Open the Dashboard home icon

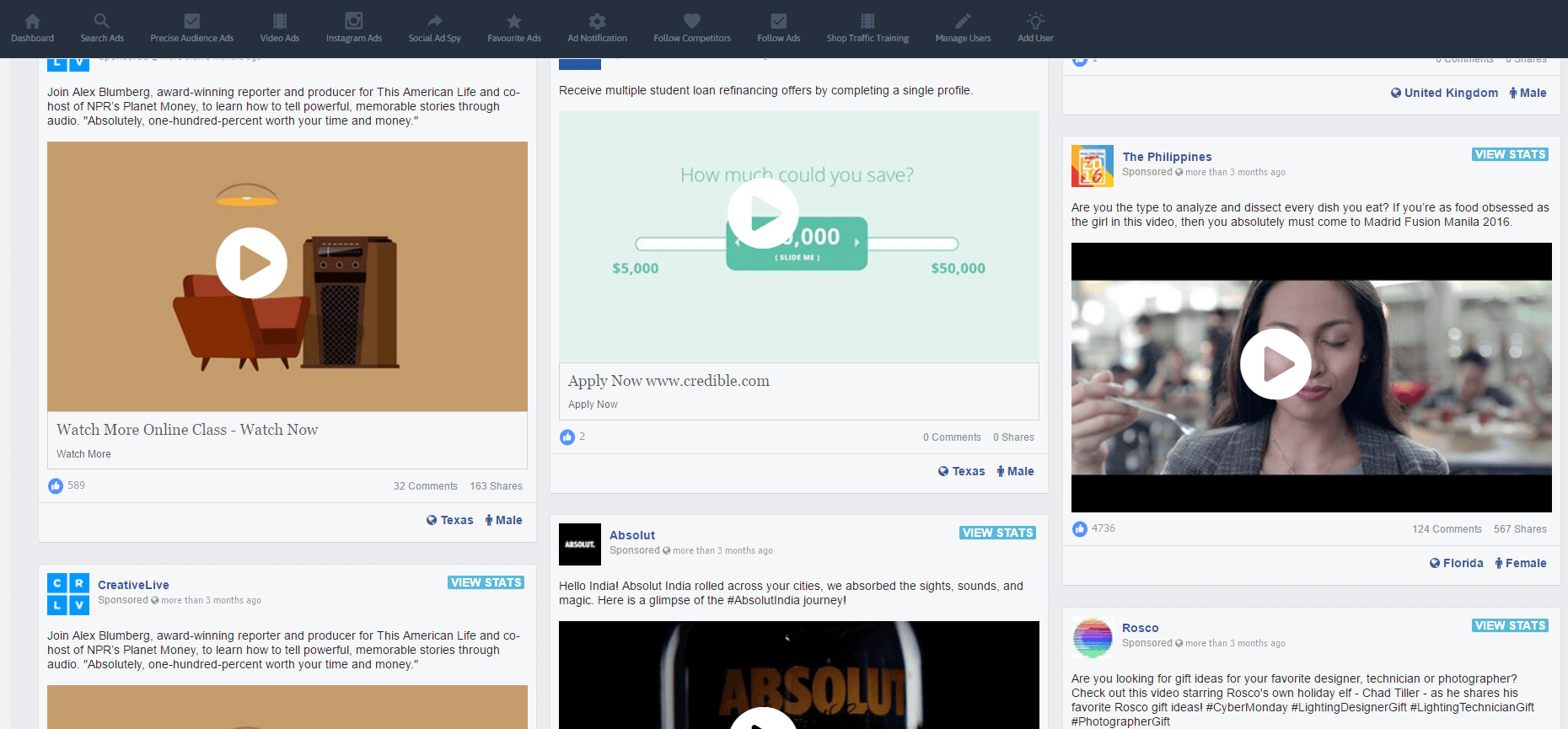point(32,21)
